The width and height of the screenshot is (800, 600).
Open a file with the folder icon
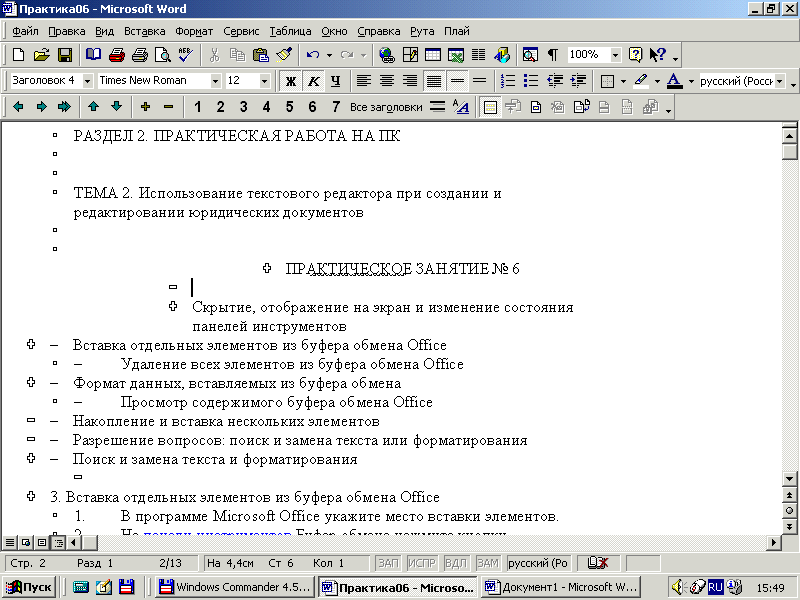41,55
